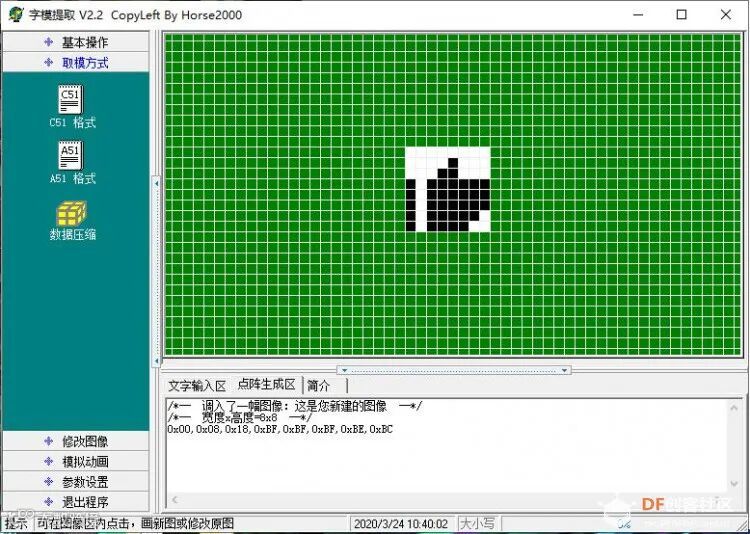The image size is (750, 534).
Task: Click the 退出程序 panel button
Action: click(x=76, y=502)
